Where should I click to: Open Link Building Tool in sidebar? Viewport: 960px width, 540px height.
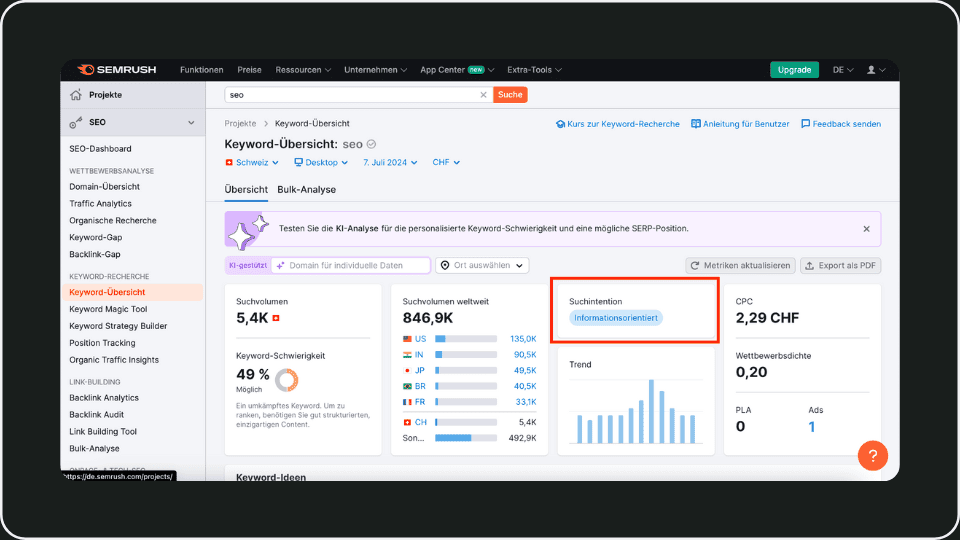coord(103,432)
